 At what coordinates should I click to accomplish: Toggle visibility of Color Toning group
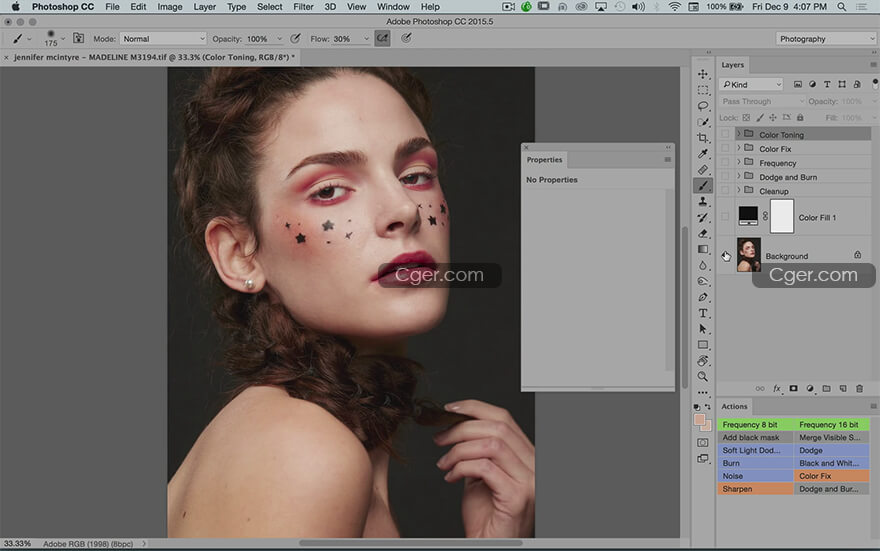pyautogui.click(x=725, y=134)
